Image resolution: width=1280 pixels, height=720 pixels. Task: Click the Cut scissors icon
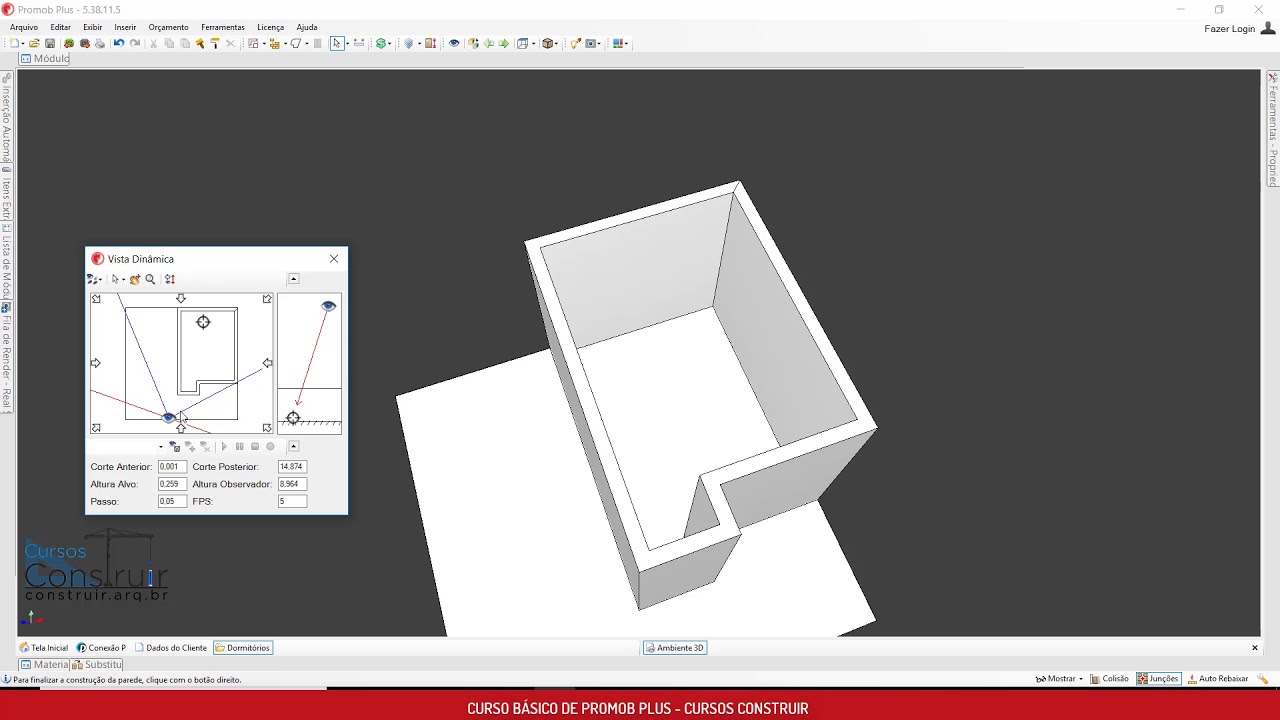pyautogui.click(x=153, y=43)
